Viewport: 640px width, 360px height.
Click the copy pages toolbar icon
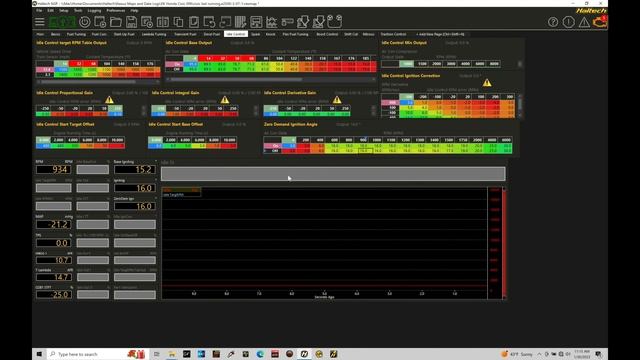tap(178, 22)
